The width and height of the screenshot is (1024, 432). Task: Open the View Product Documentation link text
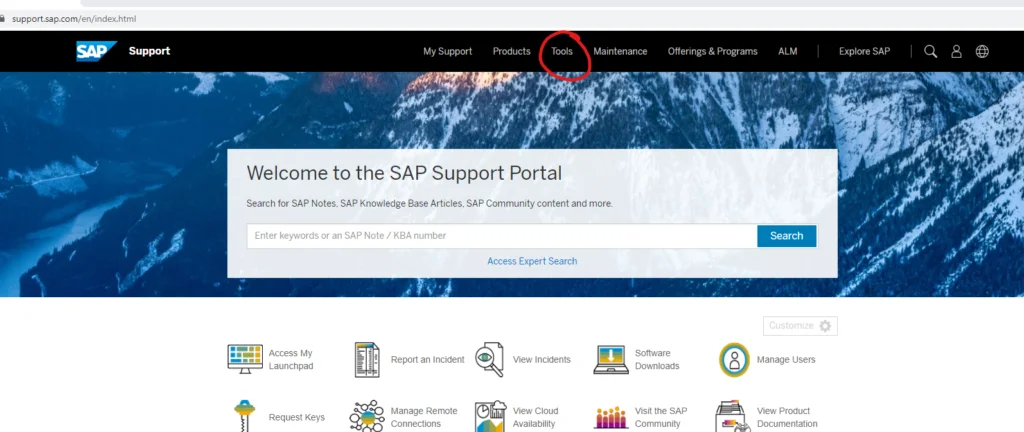[786, 418]
